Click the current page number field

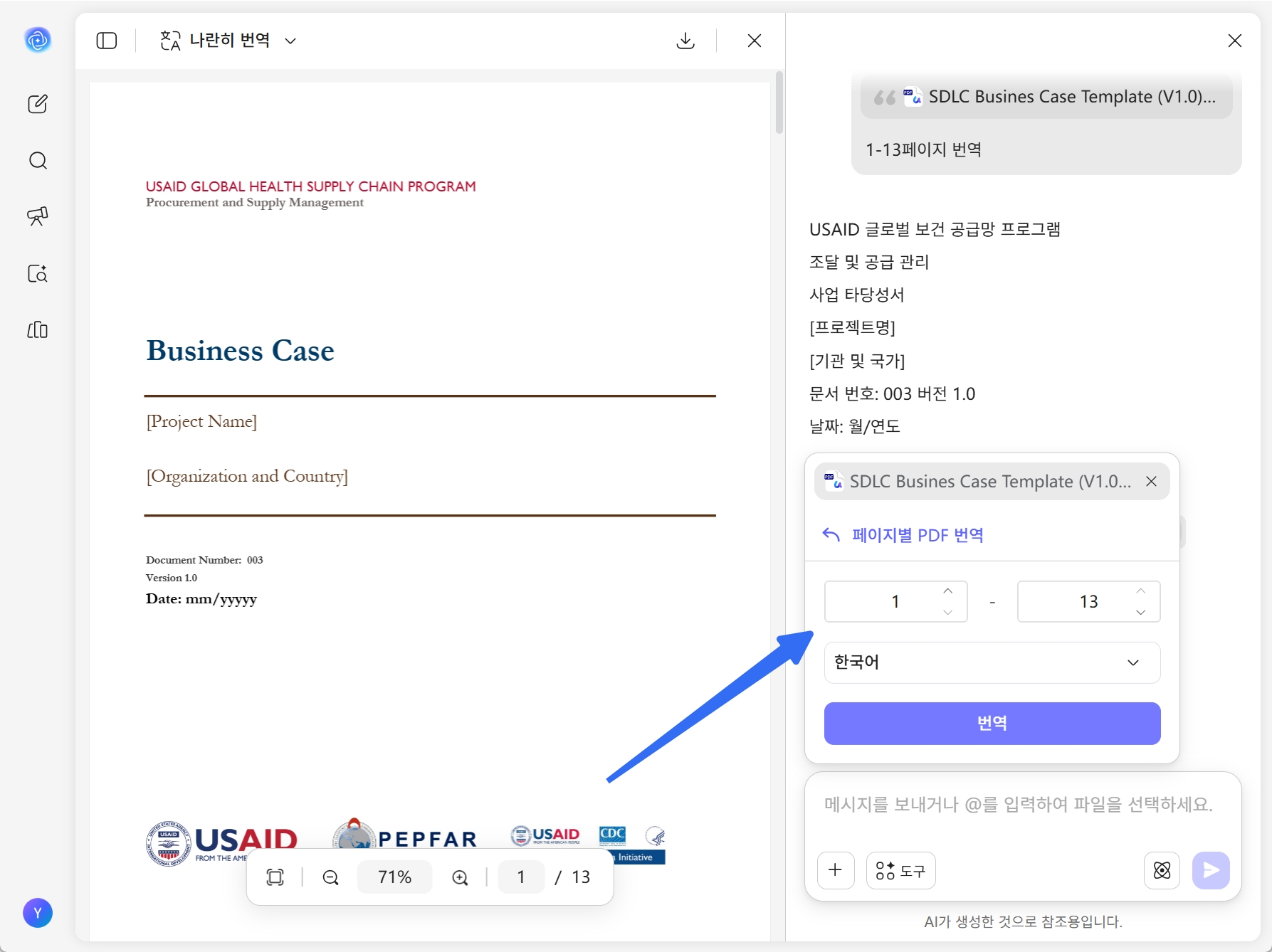coord(521,877)
